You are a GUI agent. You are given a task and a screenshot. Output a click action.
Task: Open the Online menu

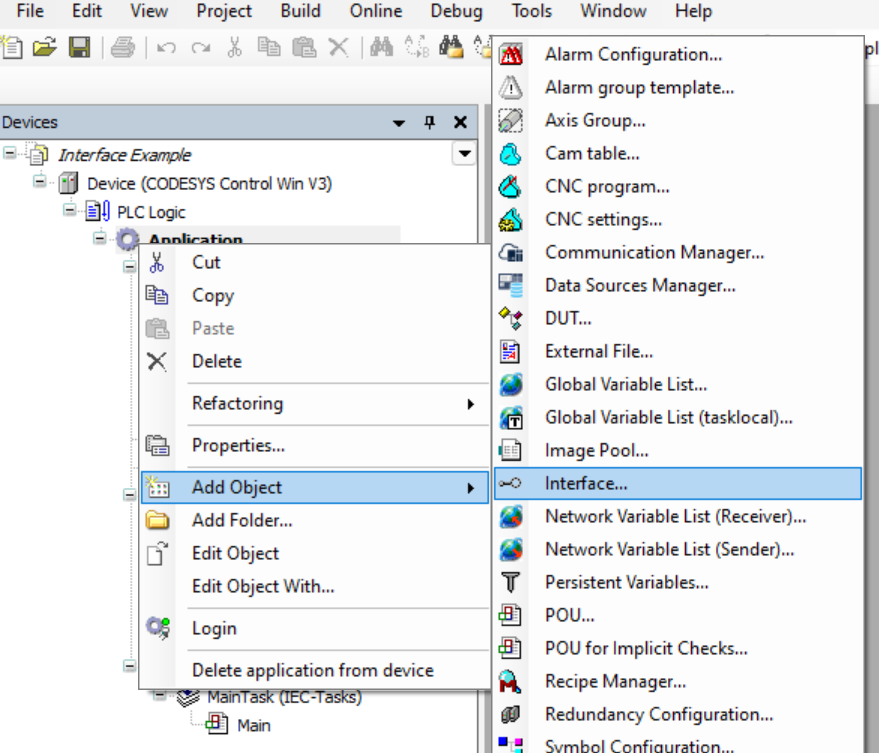376,11
